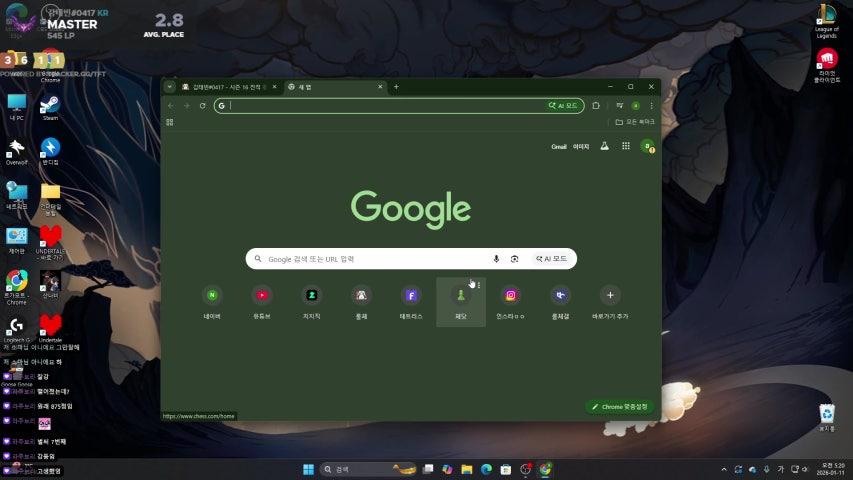Close the New Tab page tab
Screen dimensions: 853x480
[x=380, y=87]
